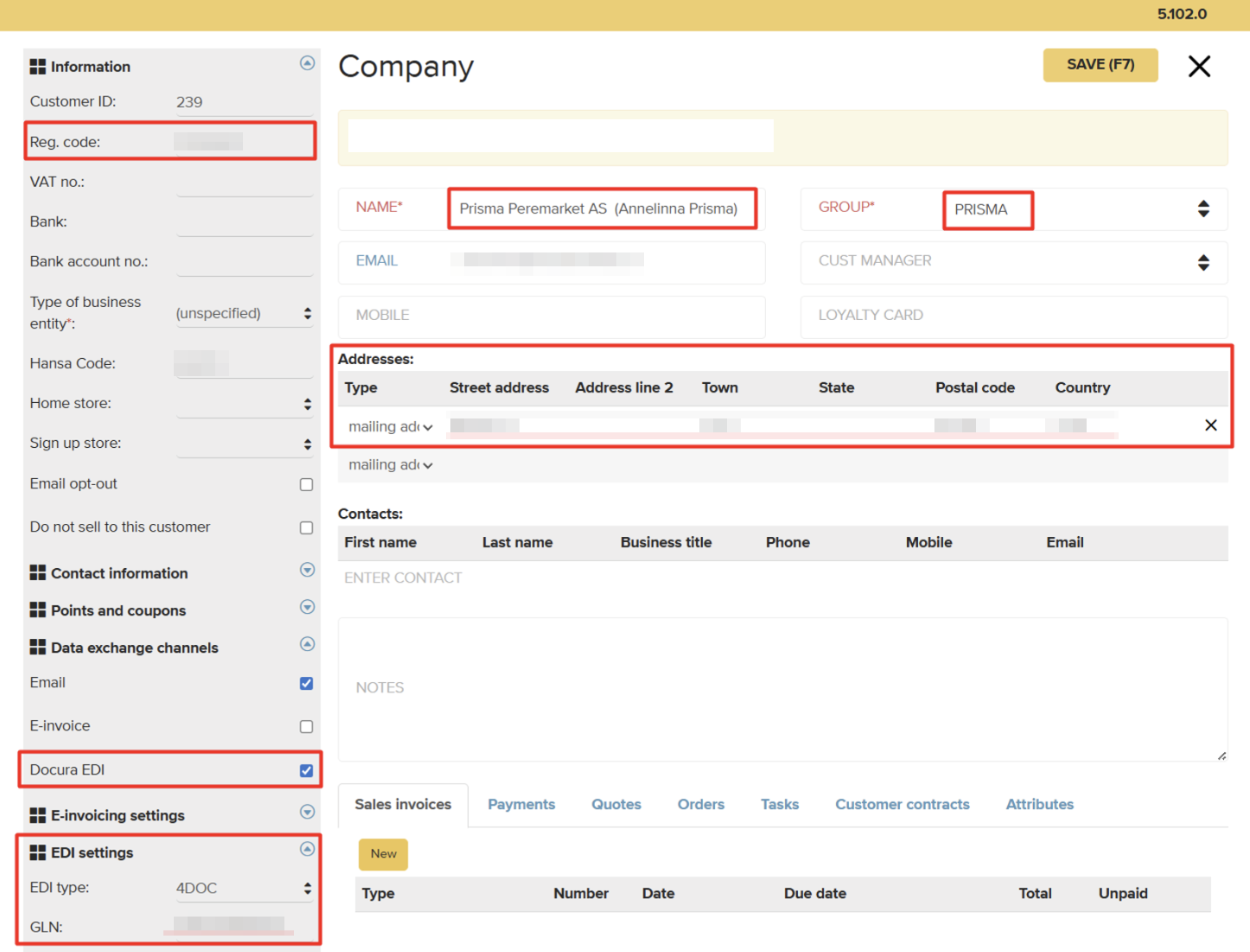
Task: Tick Do not sell to this customer
Action: (x=306, y=527)
